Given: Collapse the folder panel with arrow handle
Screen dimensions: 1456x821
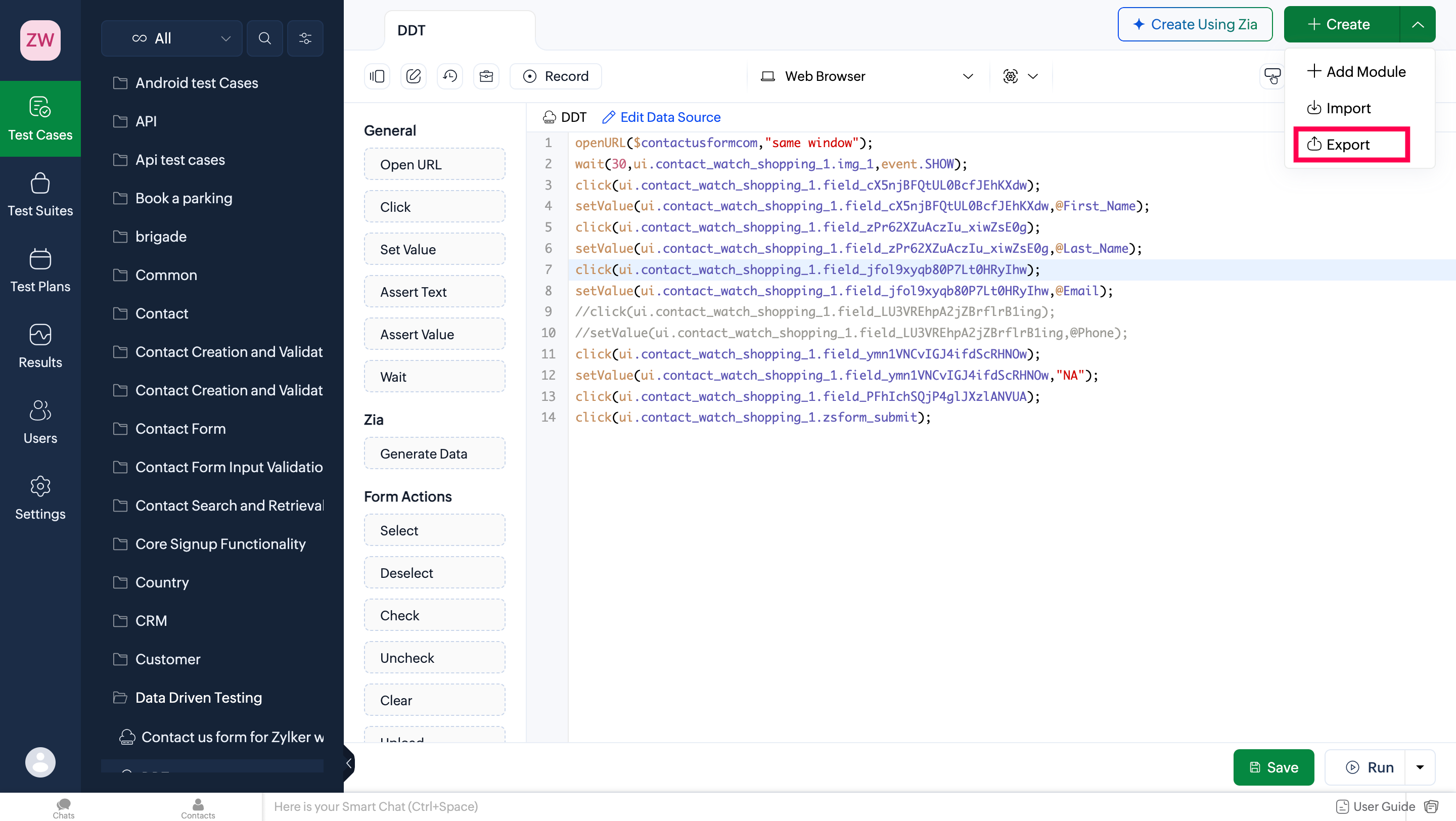Looking at the screenshot, I should (x=349, y=763).
